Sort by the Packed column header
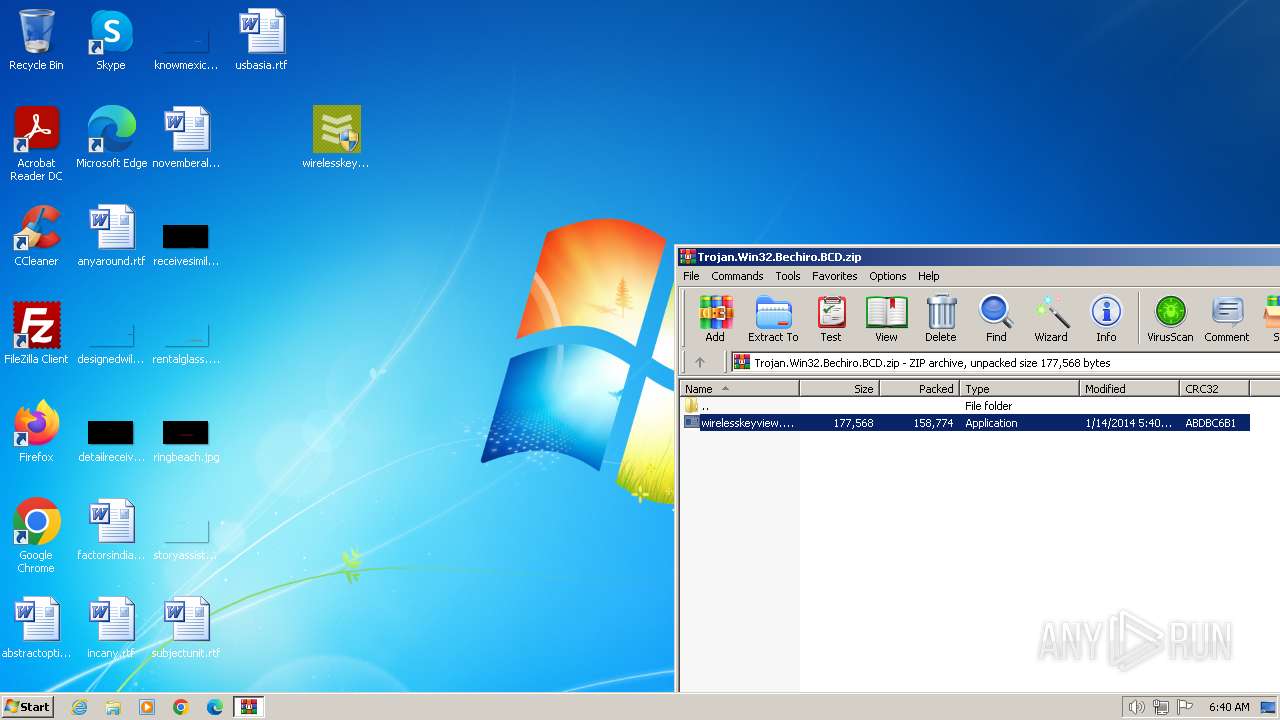The height and width of the screenshot is (720, 1280). [920, 389]
